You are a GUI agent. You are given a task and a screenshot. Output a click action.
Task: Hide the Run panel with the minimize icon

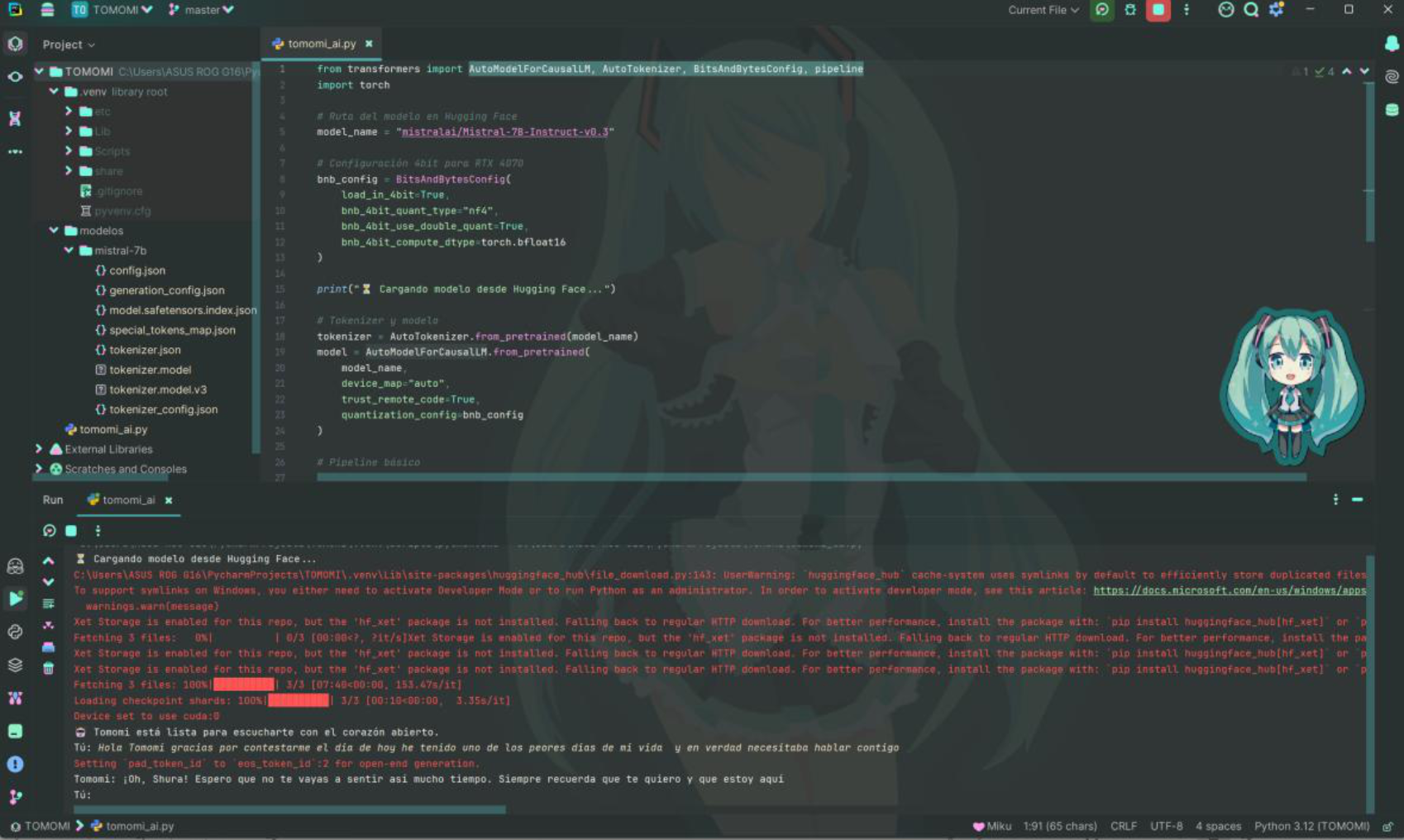tap(1357, 499)
